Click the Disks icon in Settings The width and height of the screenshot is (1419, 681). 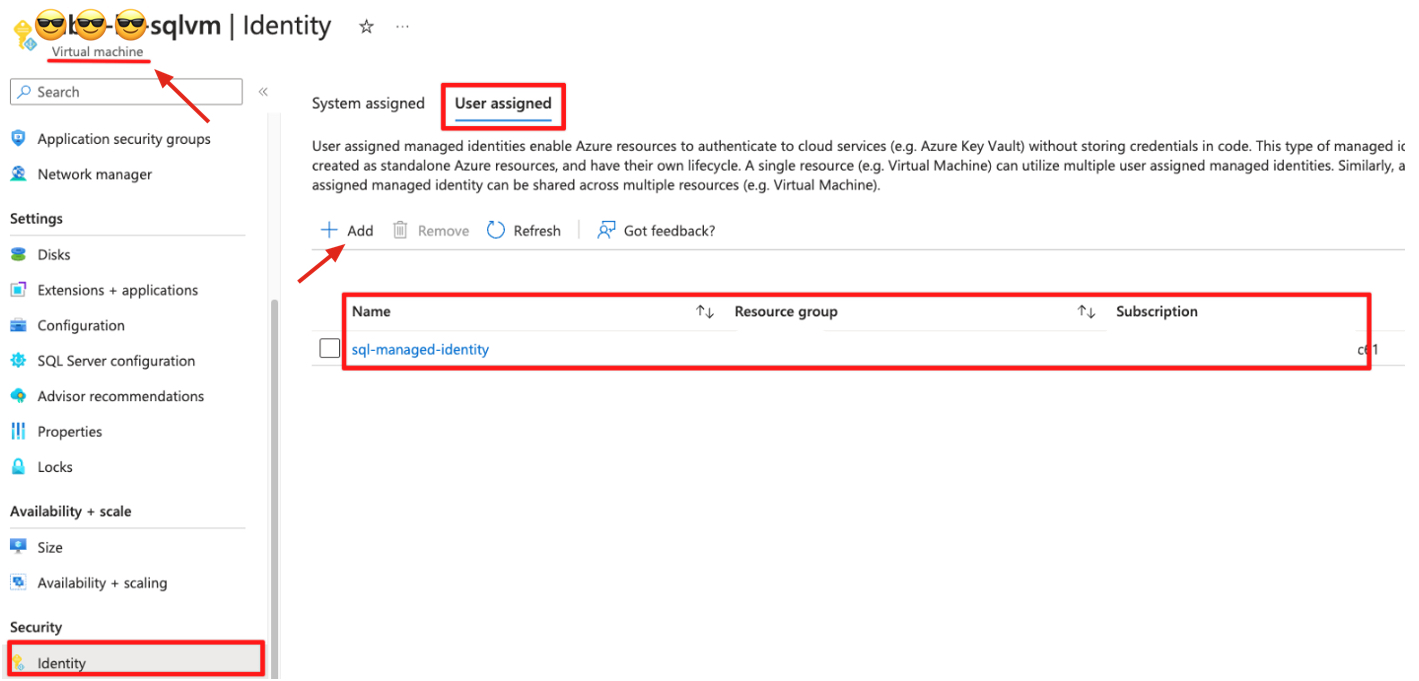[x=18, y=255]
